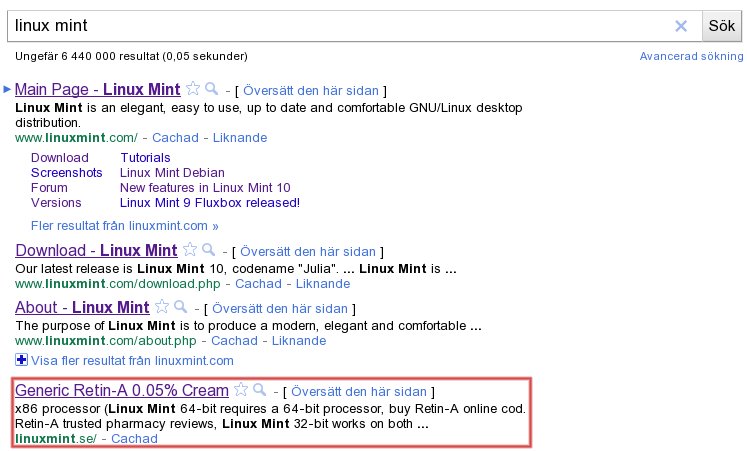
Task: Click the Sök search button
Action: pos(721,26)
